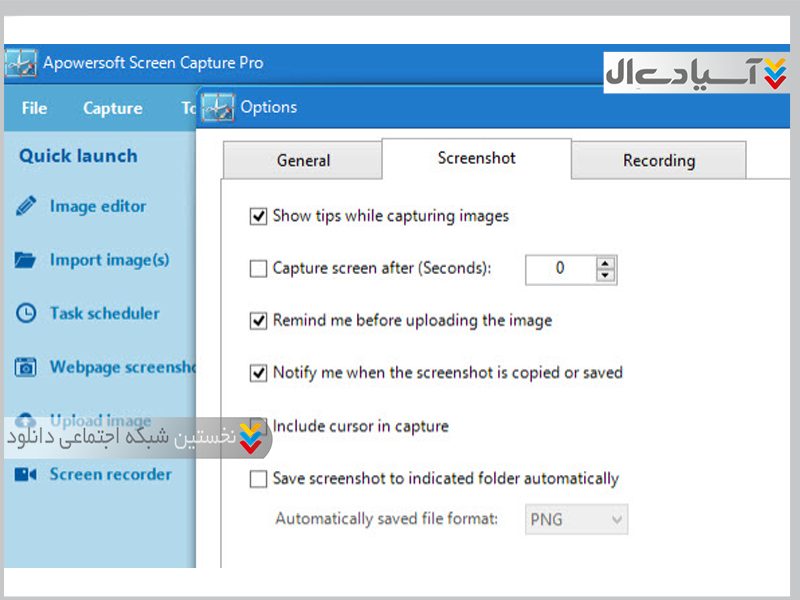
Task: Click the Screen recorder video camera icon
Action: point(26,475)
